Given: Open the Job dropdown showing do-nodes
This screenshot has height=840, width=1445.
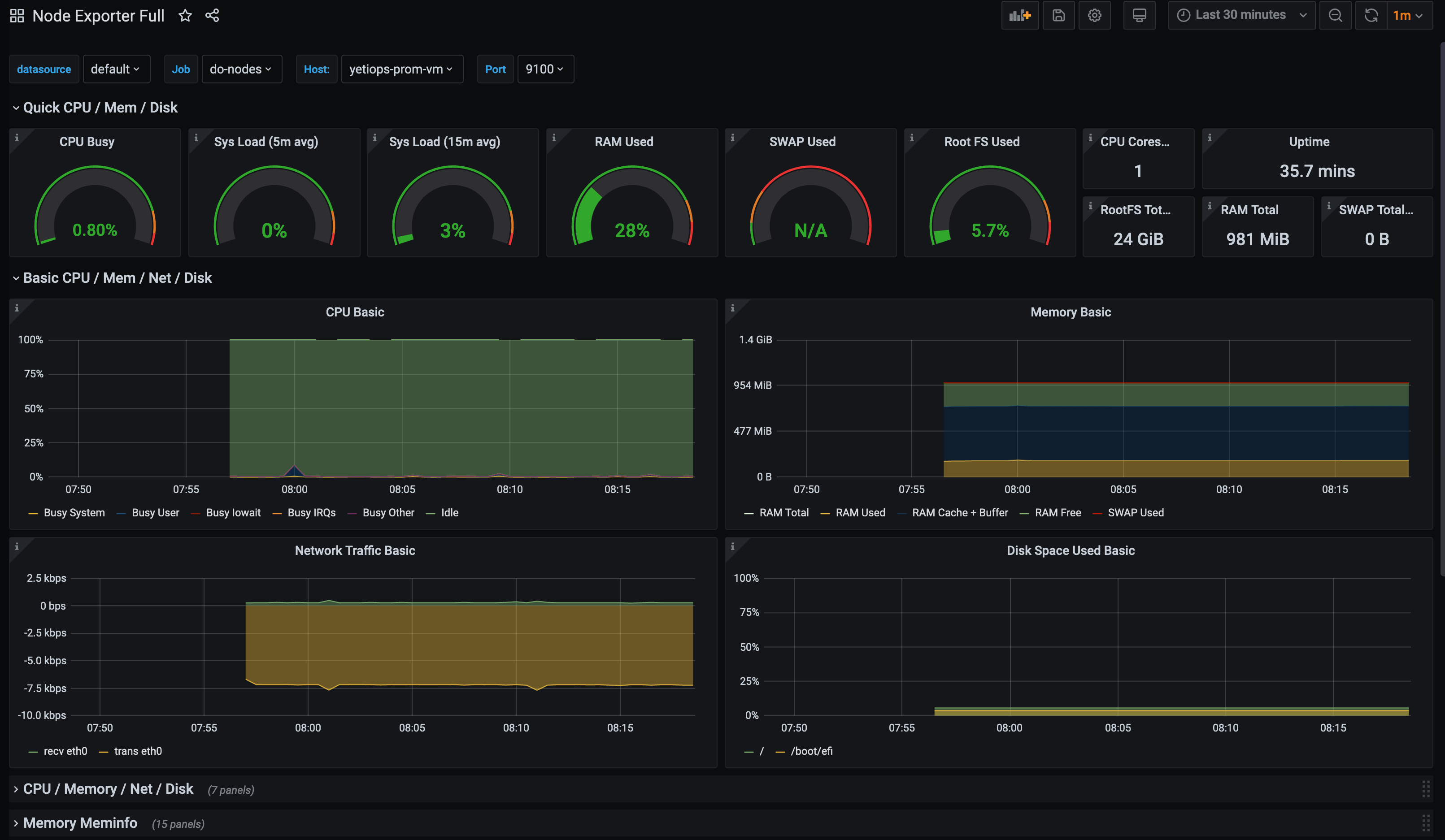Looking at the screenshot, I should point(241,69).
